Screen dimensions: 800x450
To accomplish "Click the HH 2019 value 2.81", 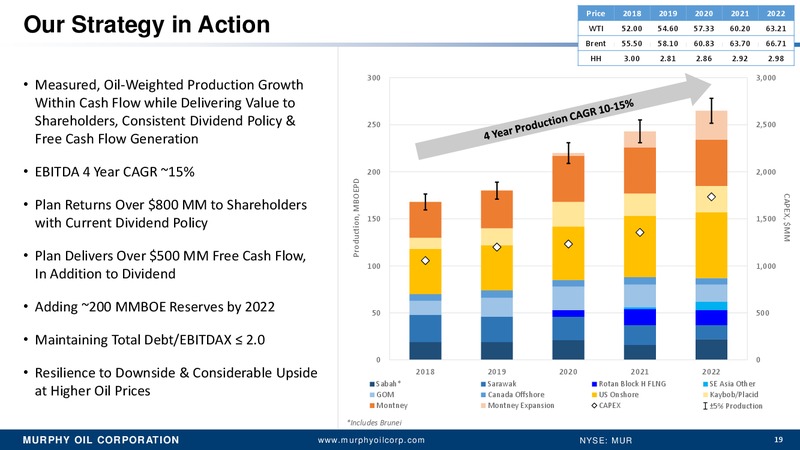I will 667,58.
